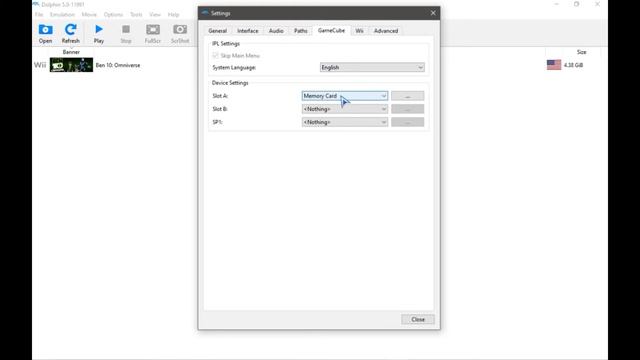Viewport: 640px width, 360px height.
Task: Click the US flag region icon
Action: click(554, 65)
